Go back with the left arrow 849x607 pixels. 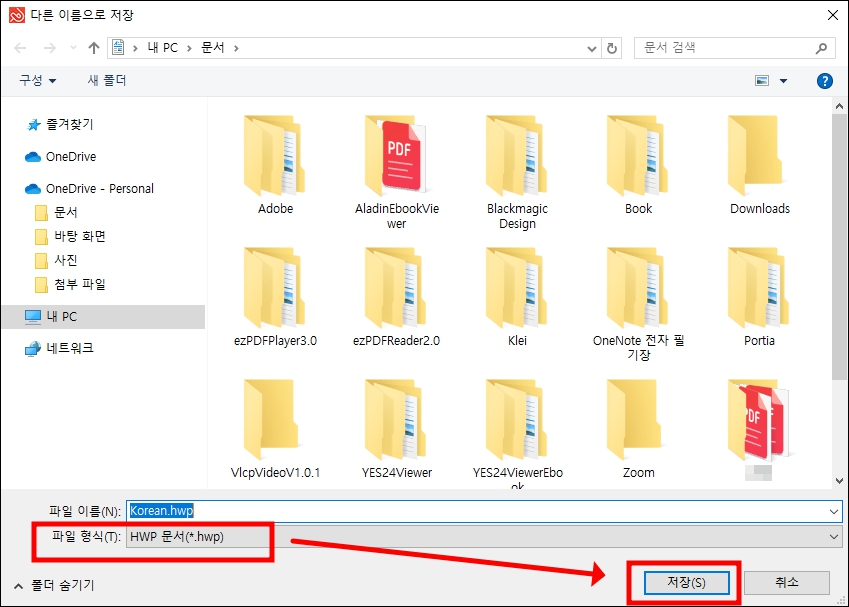click(21, 48)
